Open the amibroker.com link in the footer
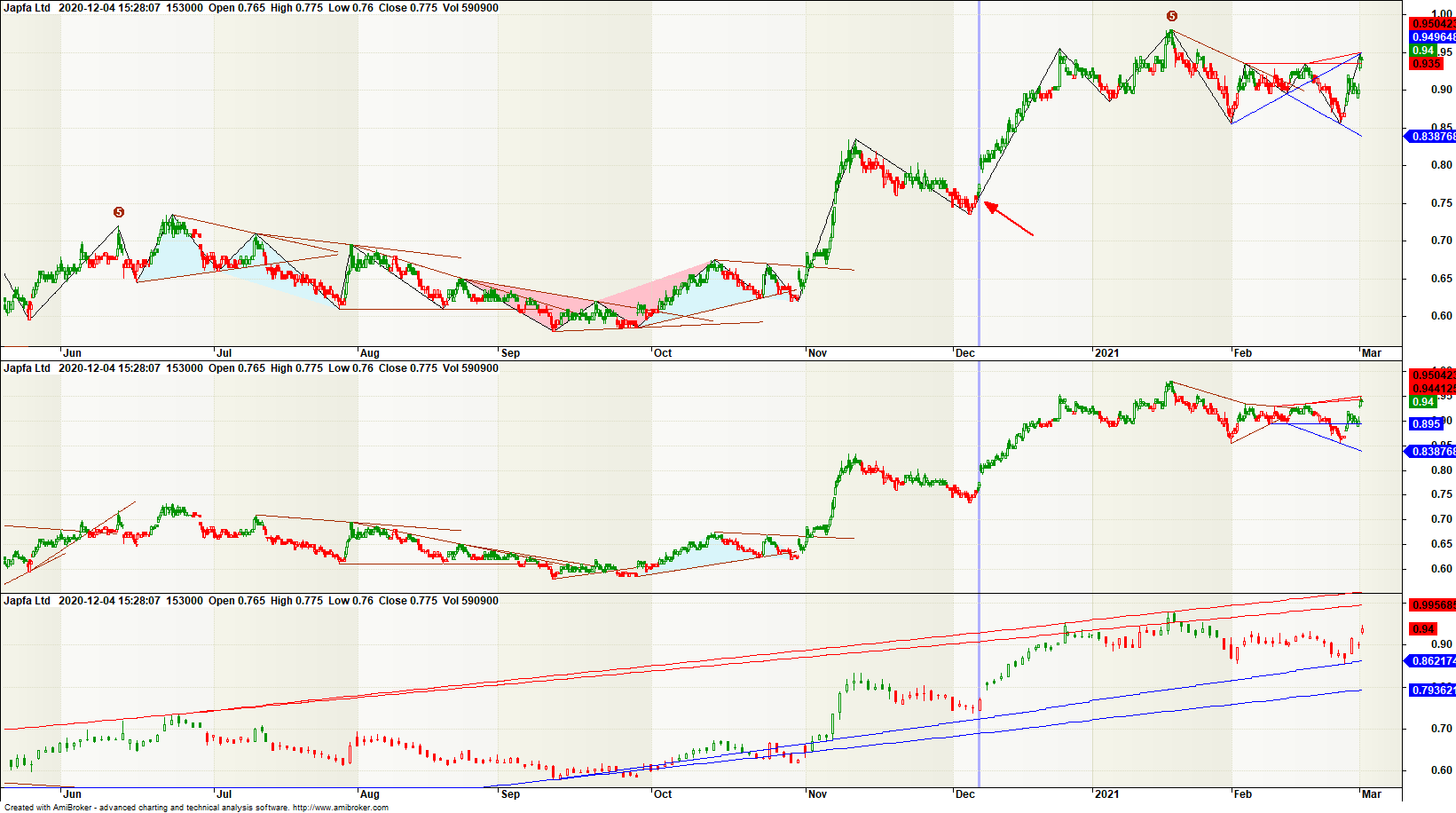This screenshot has width=1456, height=813. click(341, 808)
